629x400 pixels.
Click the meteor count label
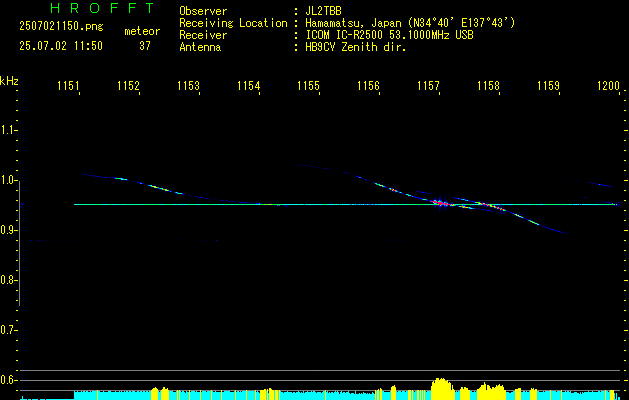142,31
